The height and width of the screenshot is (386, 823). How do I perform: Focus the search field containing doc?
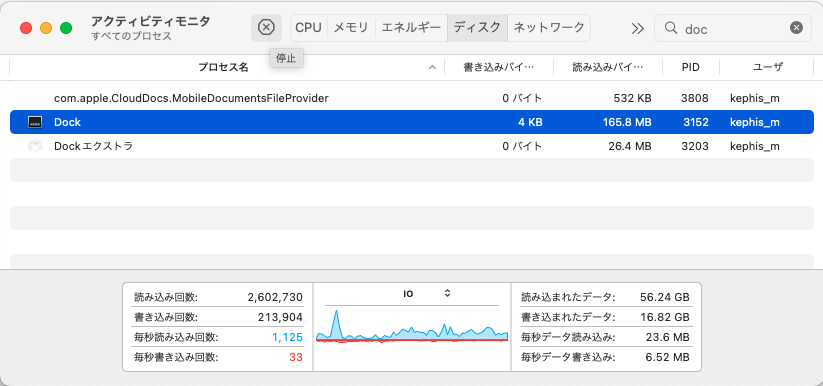click(734, 28)
